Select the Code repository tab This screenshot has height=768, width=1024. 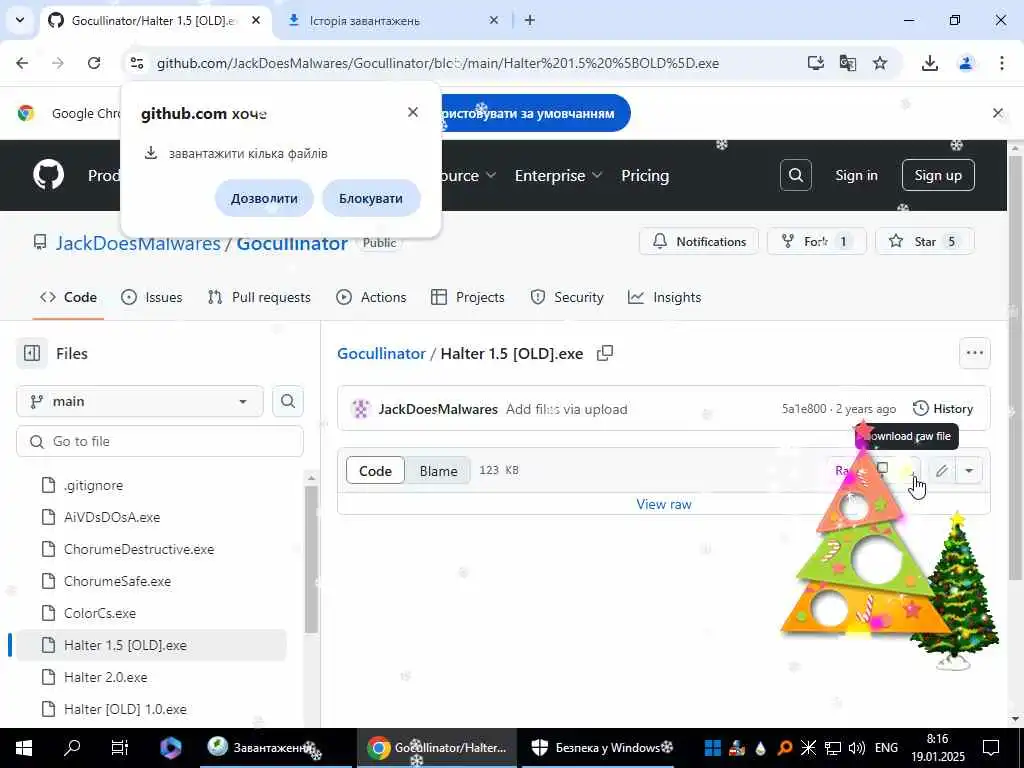(69, 297)
